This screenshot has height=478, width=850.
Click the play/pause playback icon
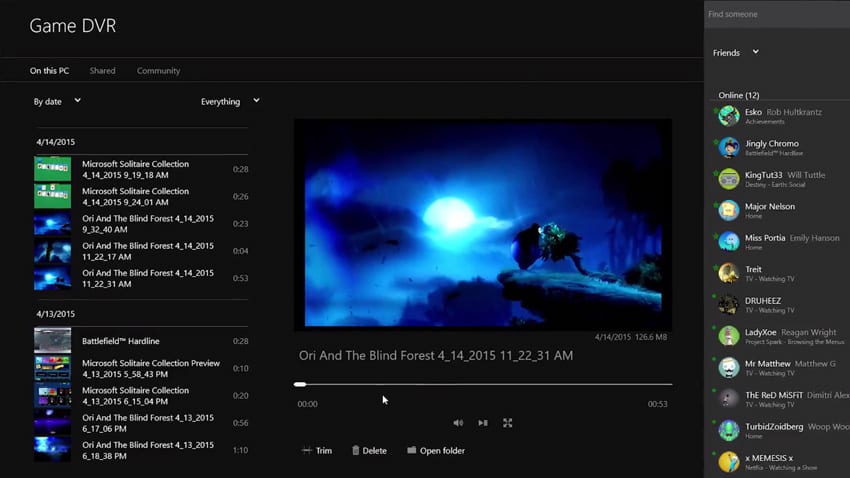(482, 423)
